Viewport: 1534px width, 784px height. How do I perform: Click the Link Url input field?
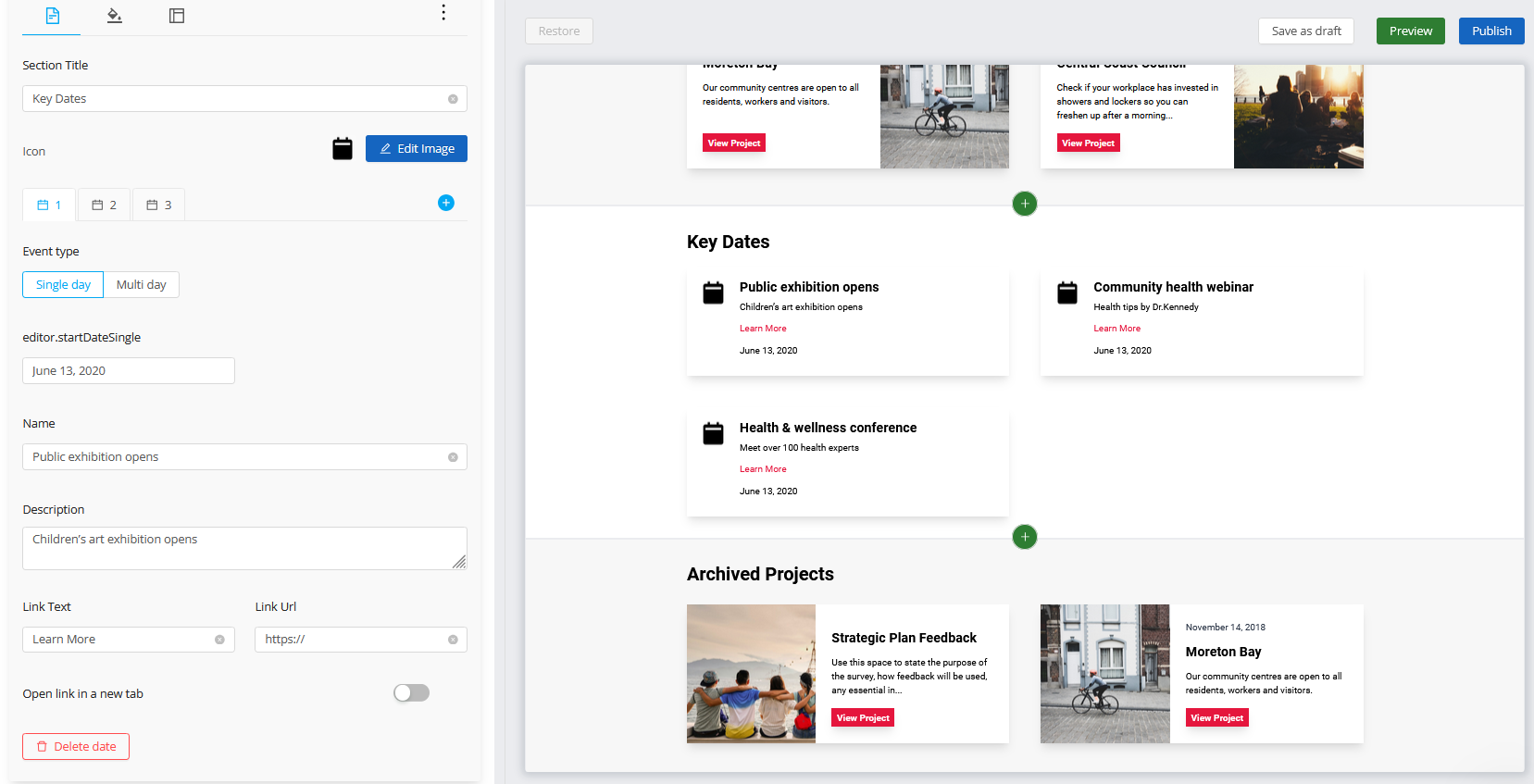tap(361, 640)
